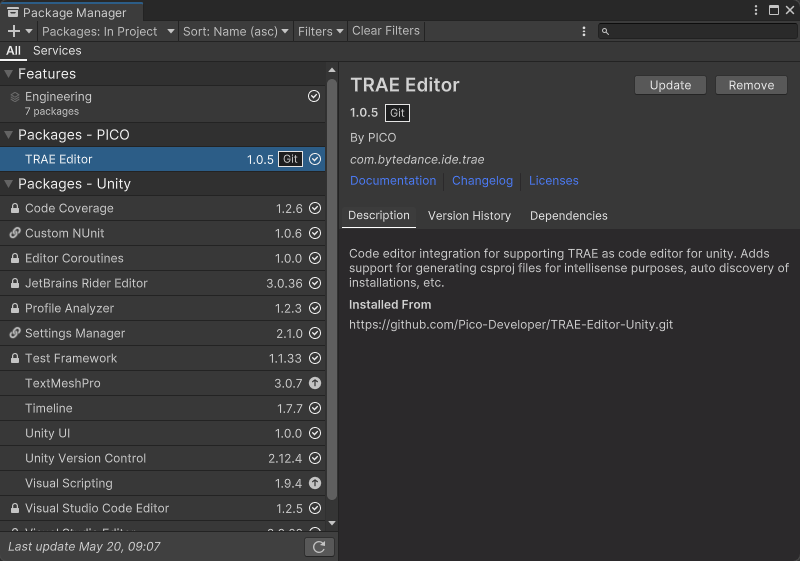Click the Remove button for TRAE Editor
The height and width of the screenshot is (561, 800).
pos(751,85)
